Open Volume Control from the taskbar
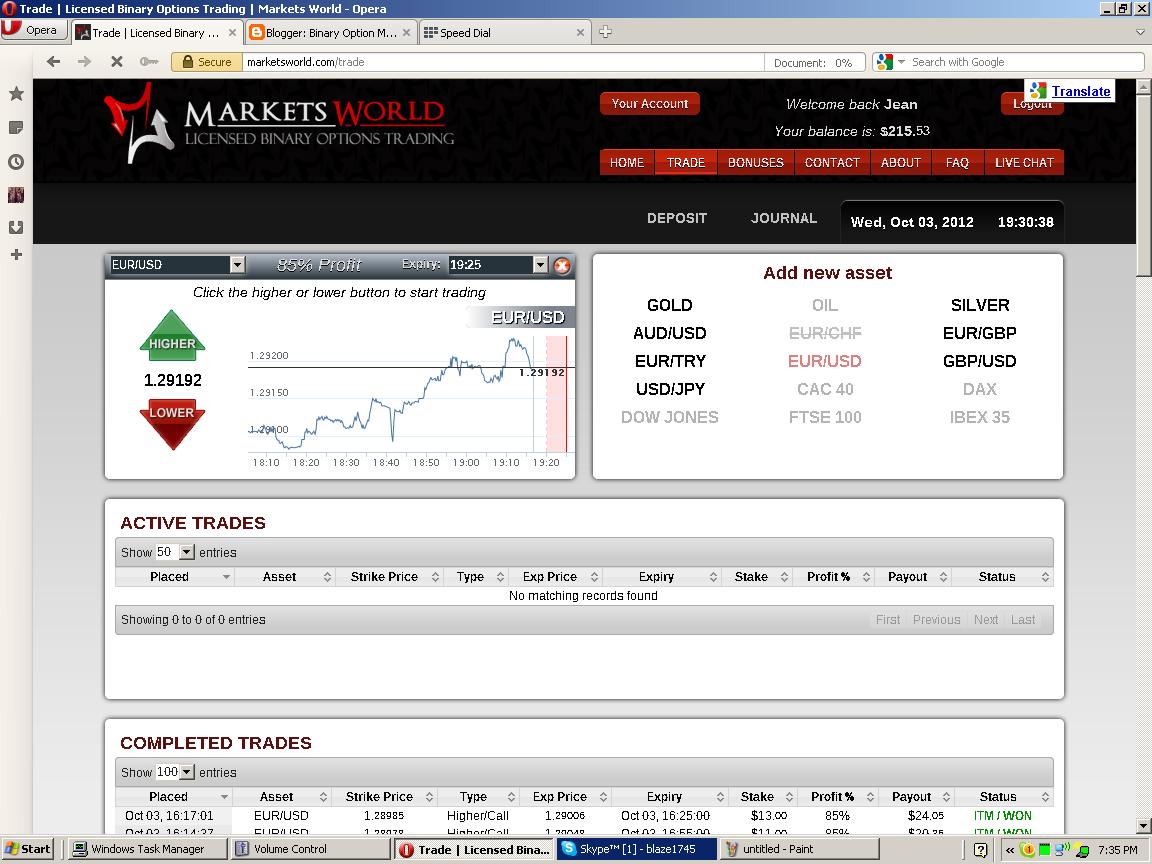 pos(310,849)
